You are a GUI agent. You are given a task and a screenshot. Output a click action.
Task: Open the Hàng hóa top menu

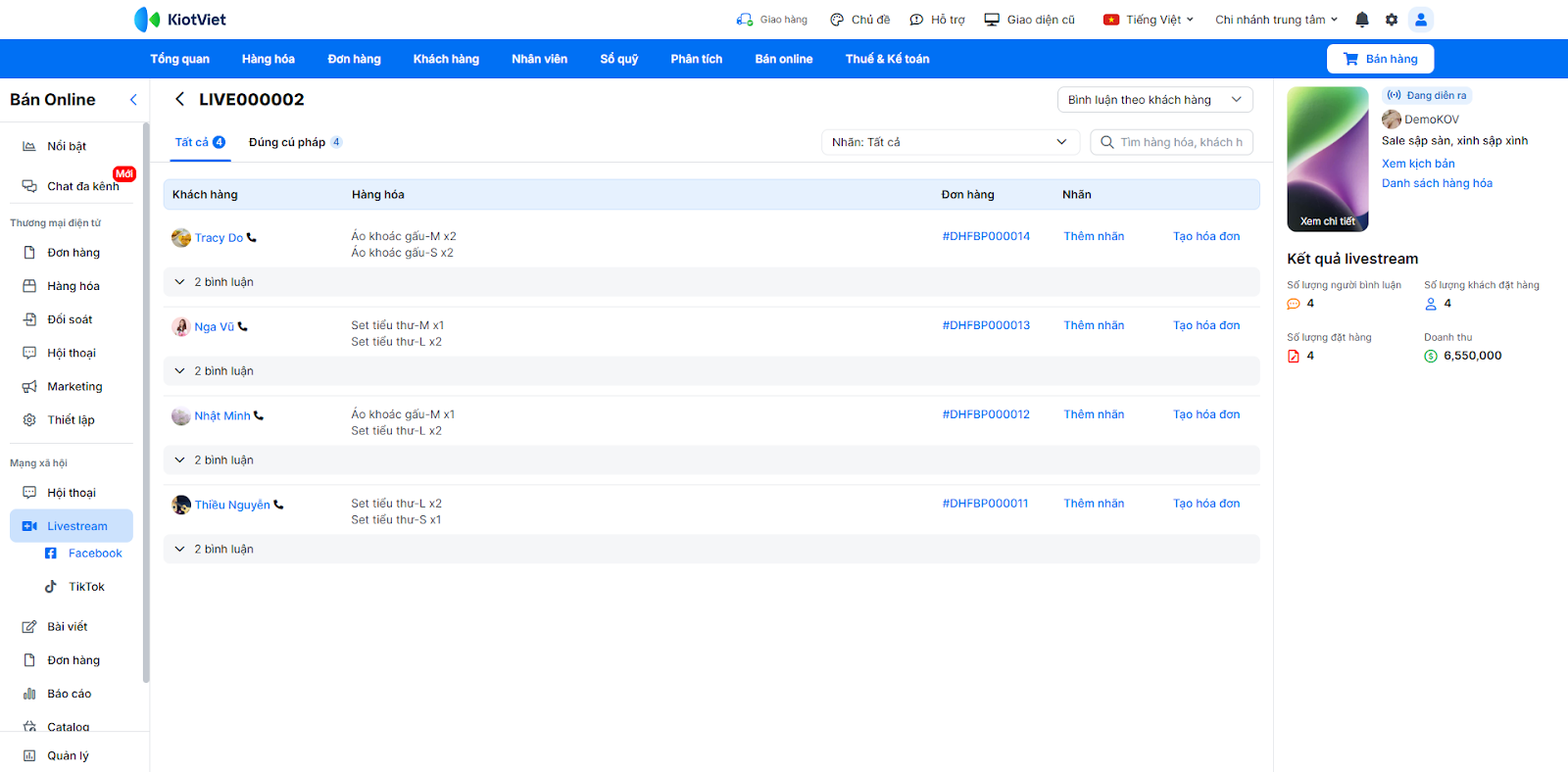[269, 59]
